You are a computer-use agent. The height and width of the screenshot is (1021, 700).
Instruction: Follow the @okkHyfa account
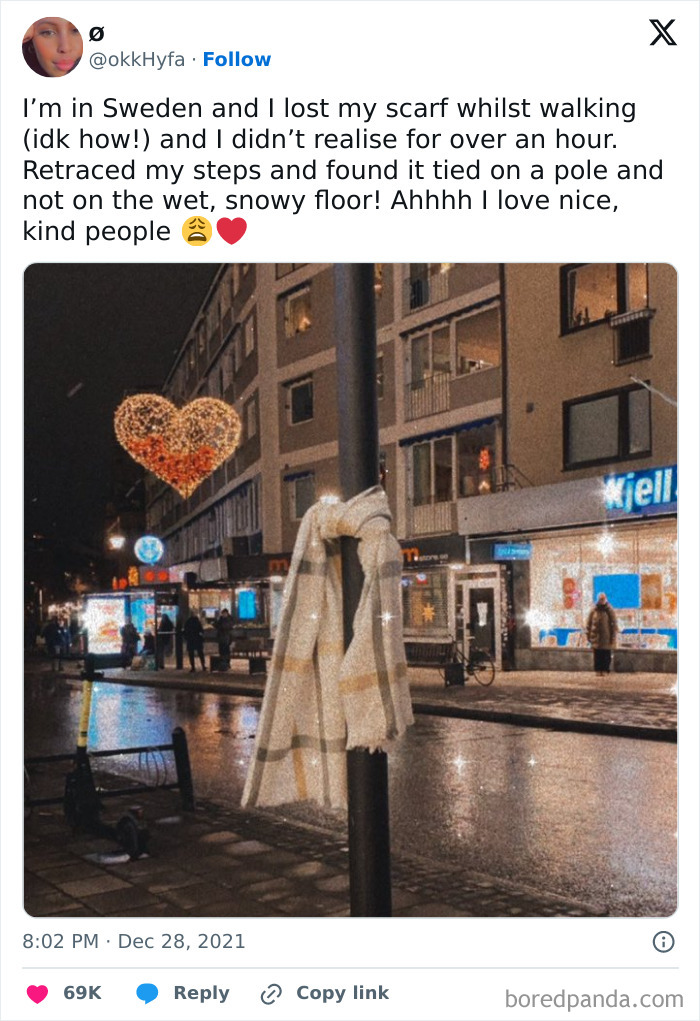tap(236, 59)
